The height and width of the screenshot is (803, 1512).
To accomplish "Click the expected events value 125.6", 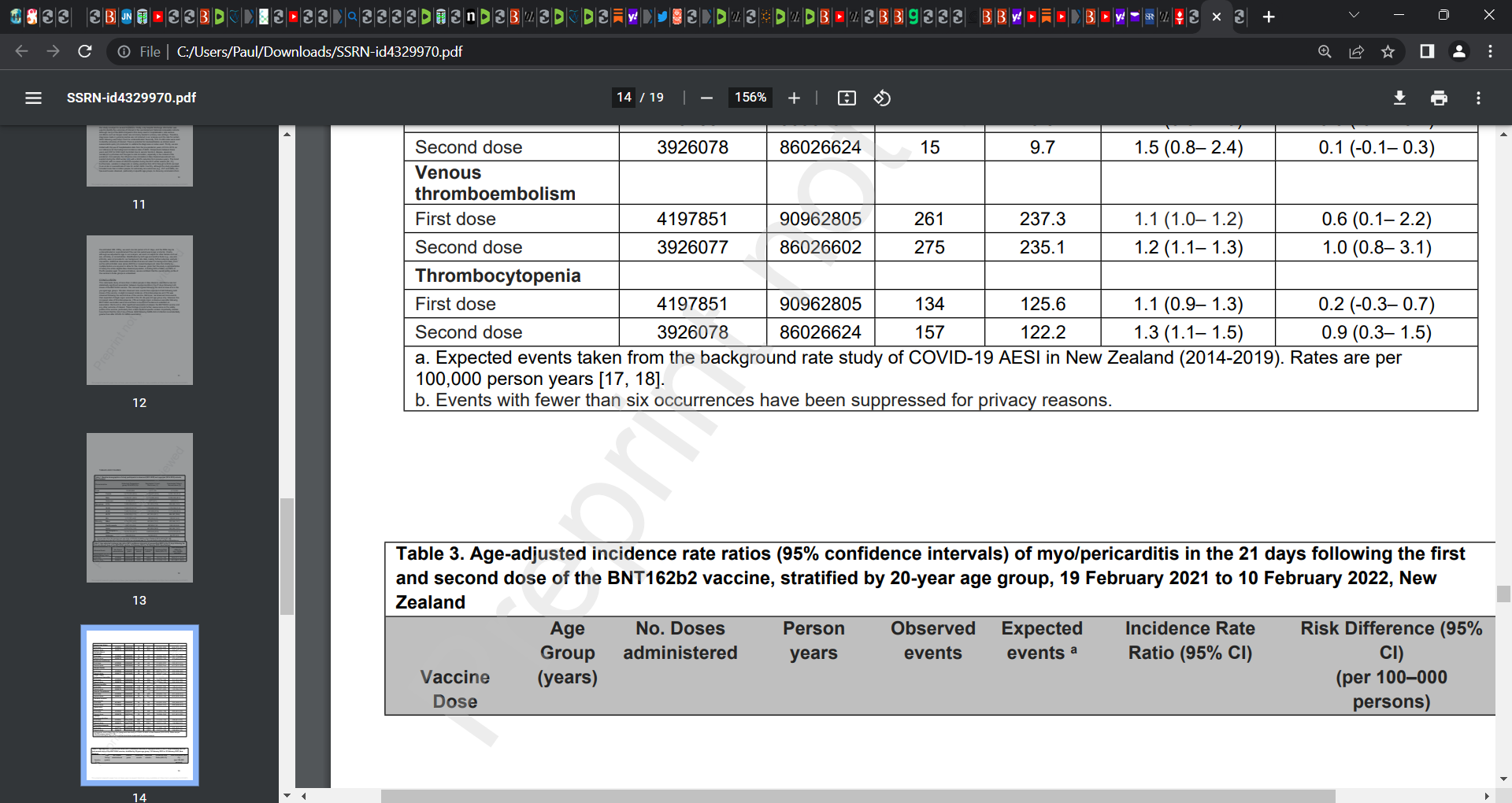I will [x=1042, y=304].
